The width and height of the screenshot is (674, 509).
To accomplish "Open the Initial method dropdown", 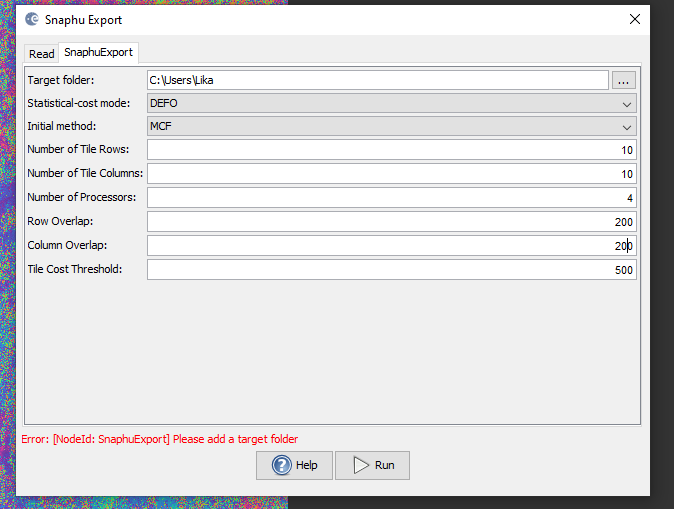I will 392,126.
